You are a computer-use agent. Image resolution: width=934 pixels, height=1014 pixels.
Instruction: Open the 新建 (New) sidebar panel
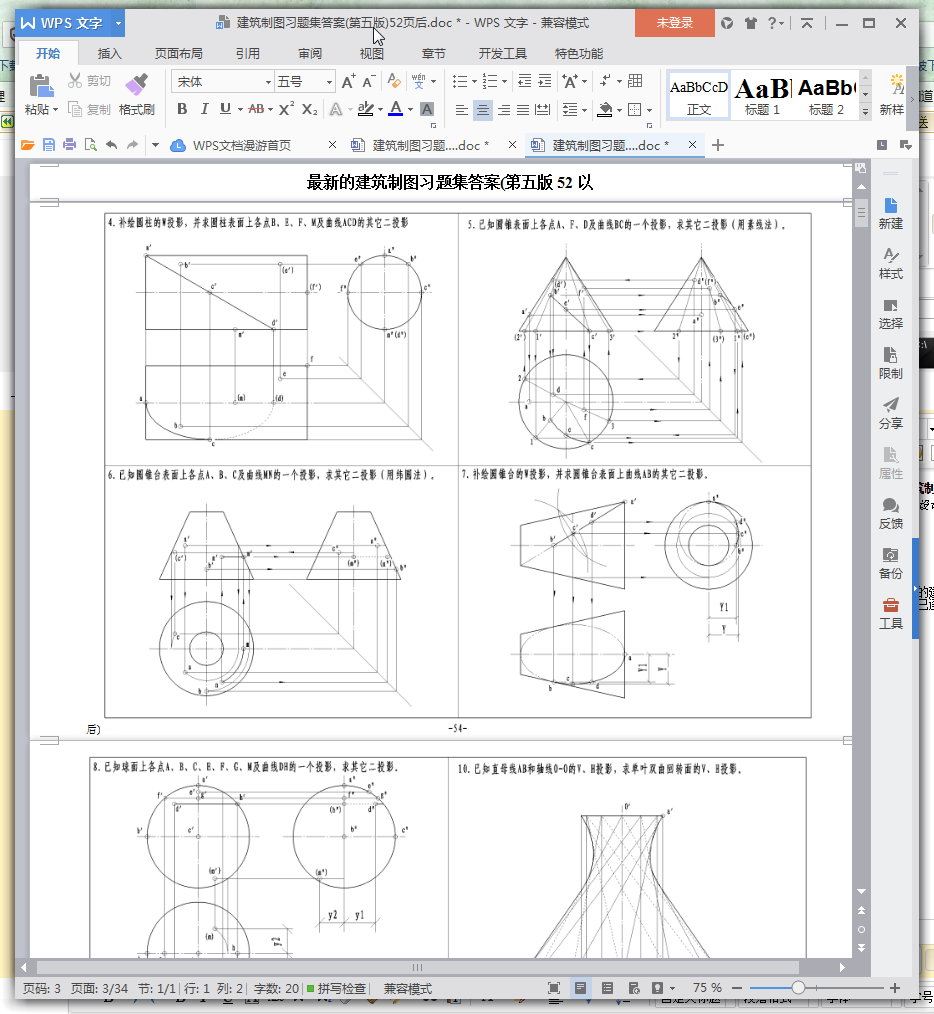pos(891,213)
